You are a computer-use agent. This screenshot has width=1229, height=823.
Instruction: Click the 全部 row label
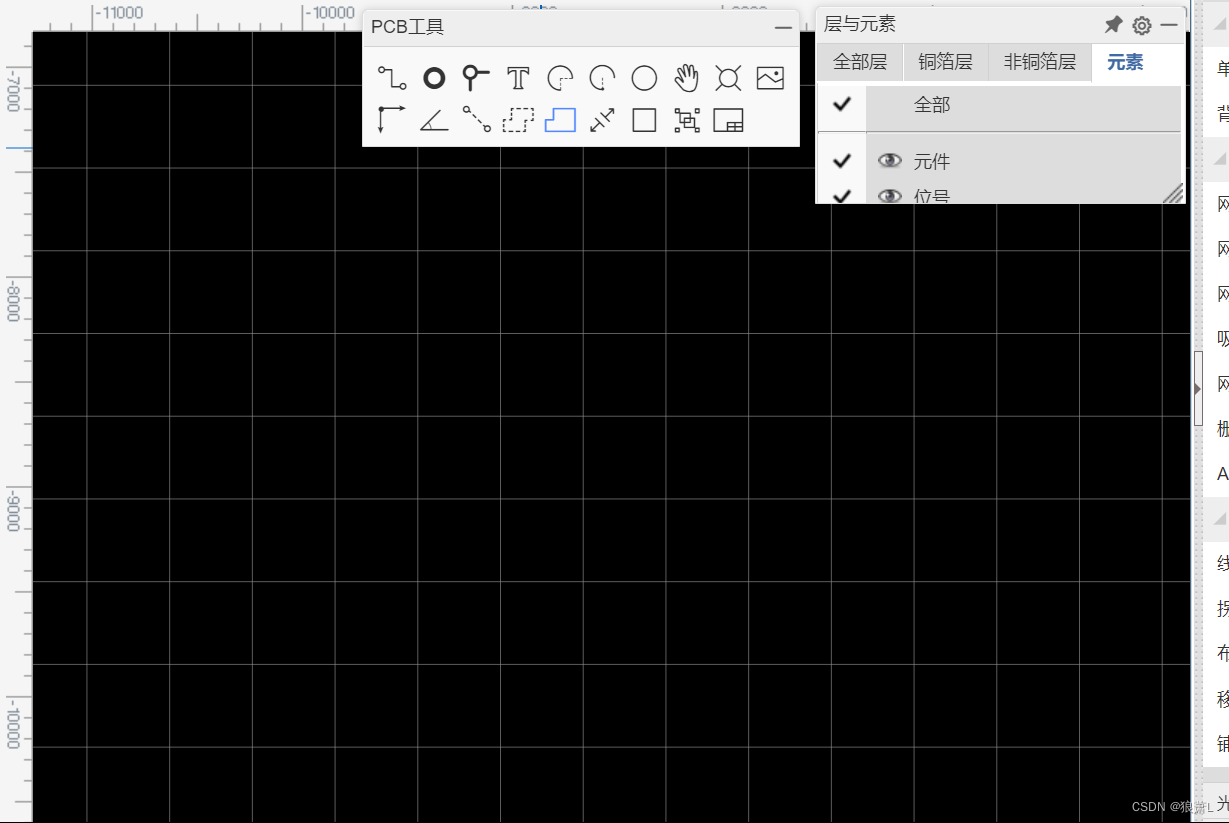(x=932, y=104)
